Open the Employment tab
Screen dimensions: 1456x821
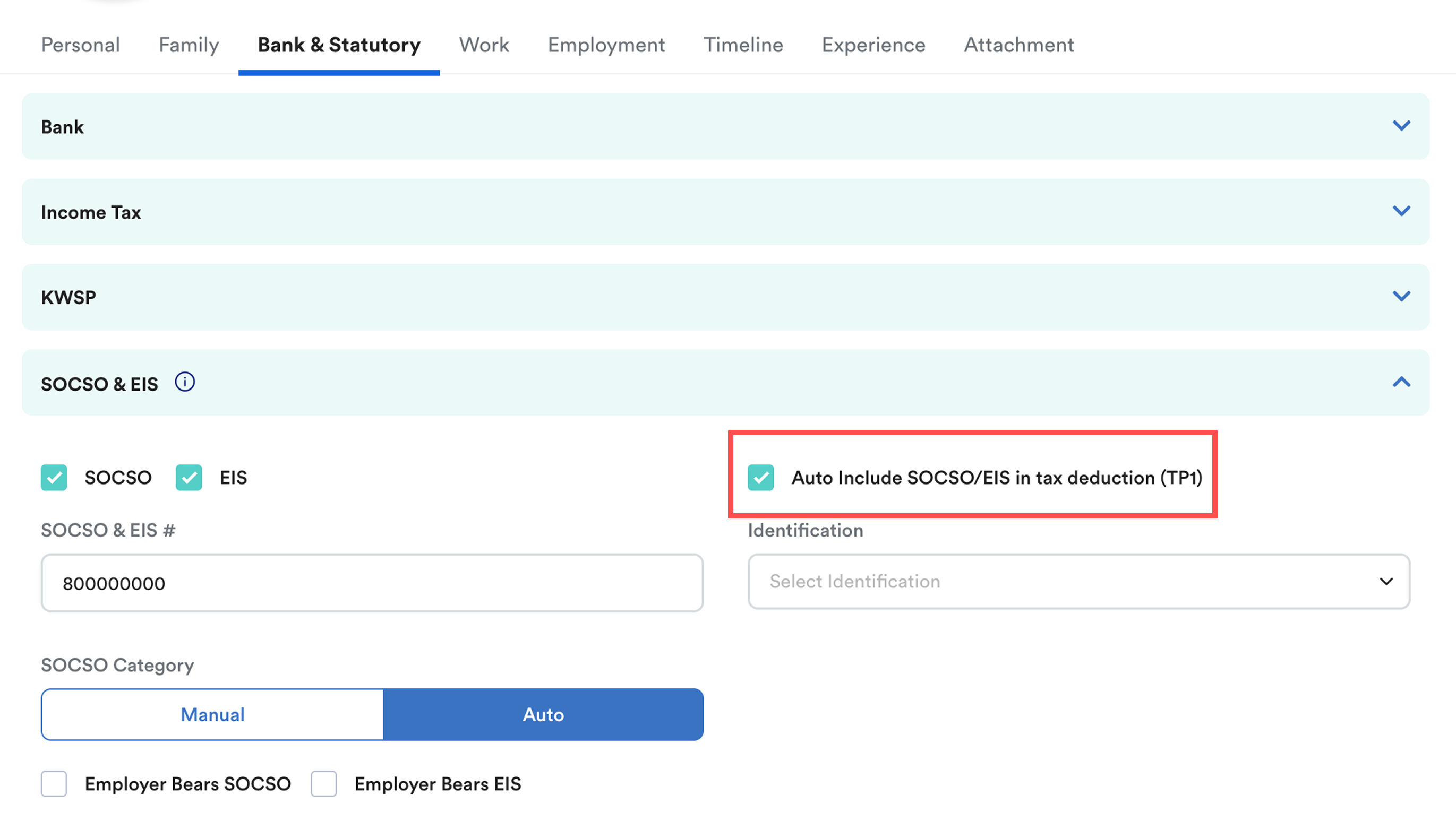pyautogui.click(x=606, y=45)
